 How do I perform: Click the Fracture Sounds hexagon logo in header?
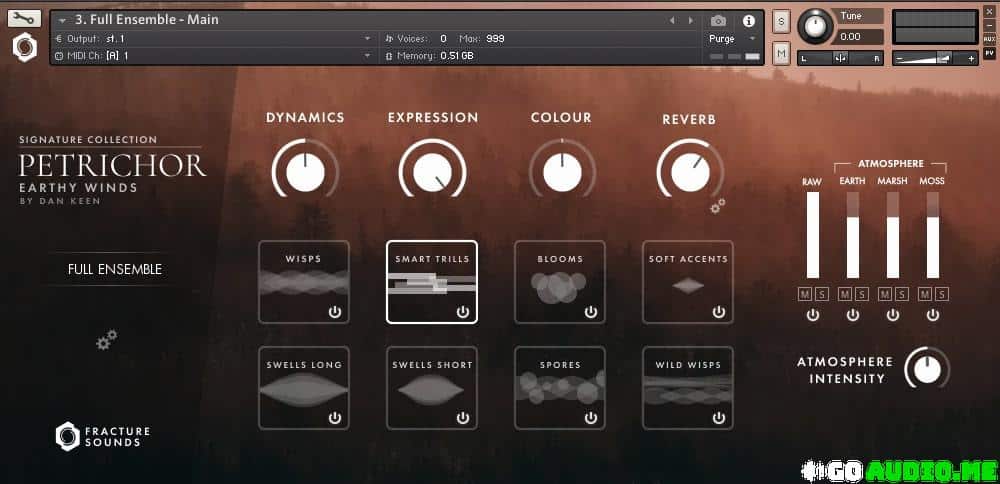coord(25,48)
